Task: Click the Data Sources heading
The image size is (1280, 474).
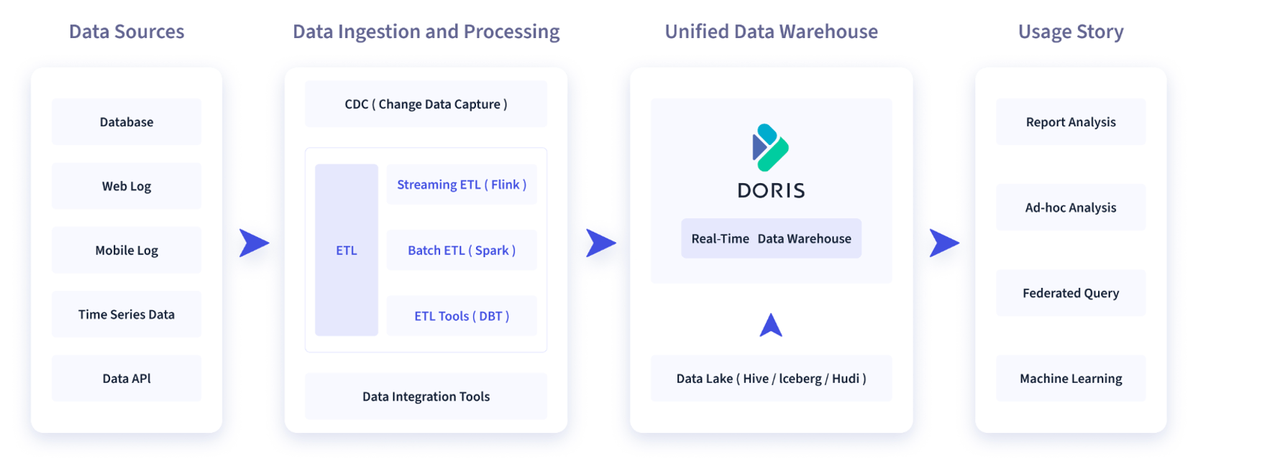Action: click(x=126, y=32)
